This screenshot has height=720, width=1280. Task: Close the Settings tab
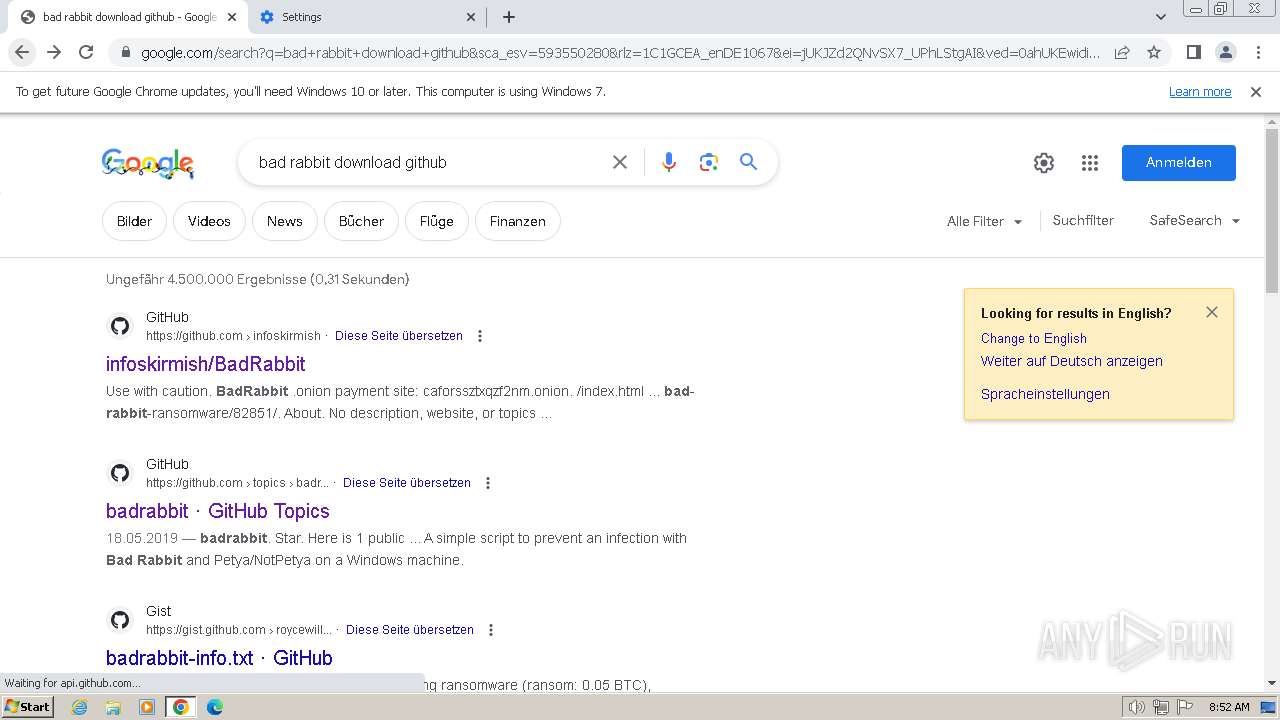coord(471,17)
